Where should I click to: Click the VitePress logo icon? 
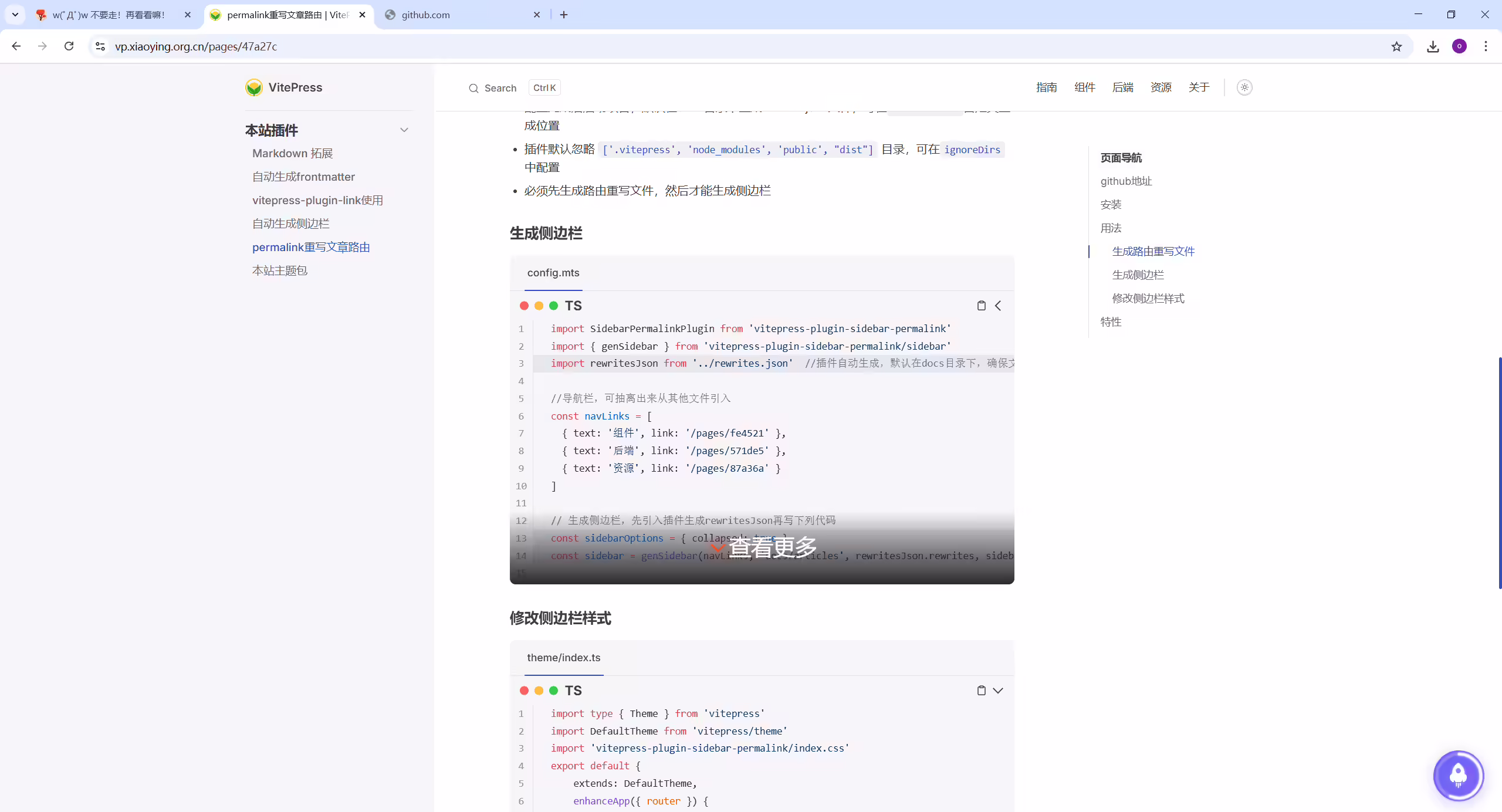[x=253, y=87]
